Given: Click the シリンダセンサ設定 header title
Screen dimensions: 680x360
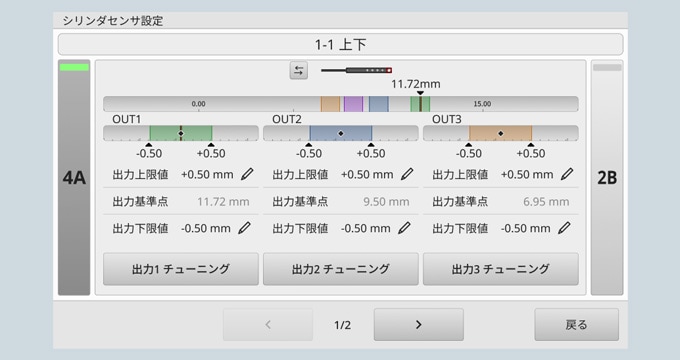Looking at the screenshot, I should [113, 21].
